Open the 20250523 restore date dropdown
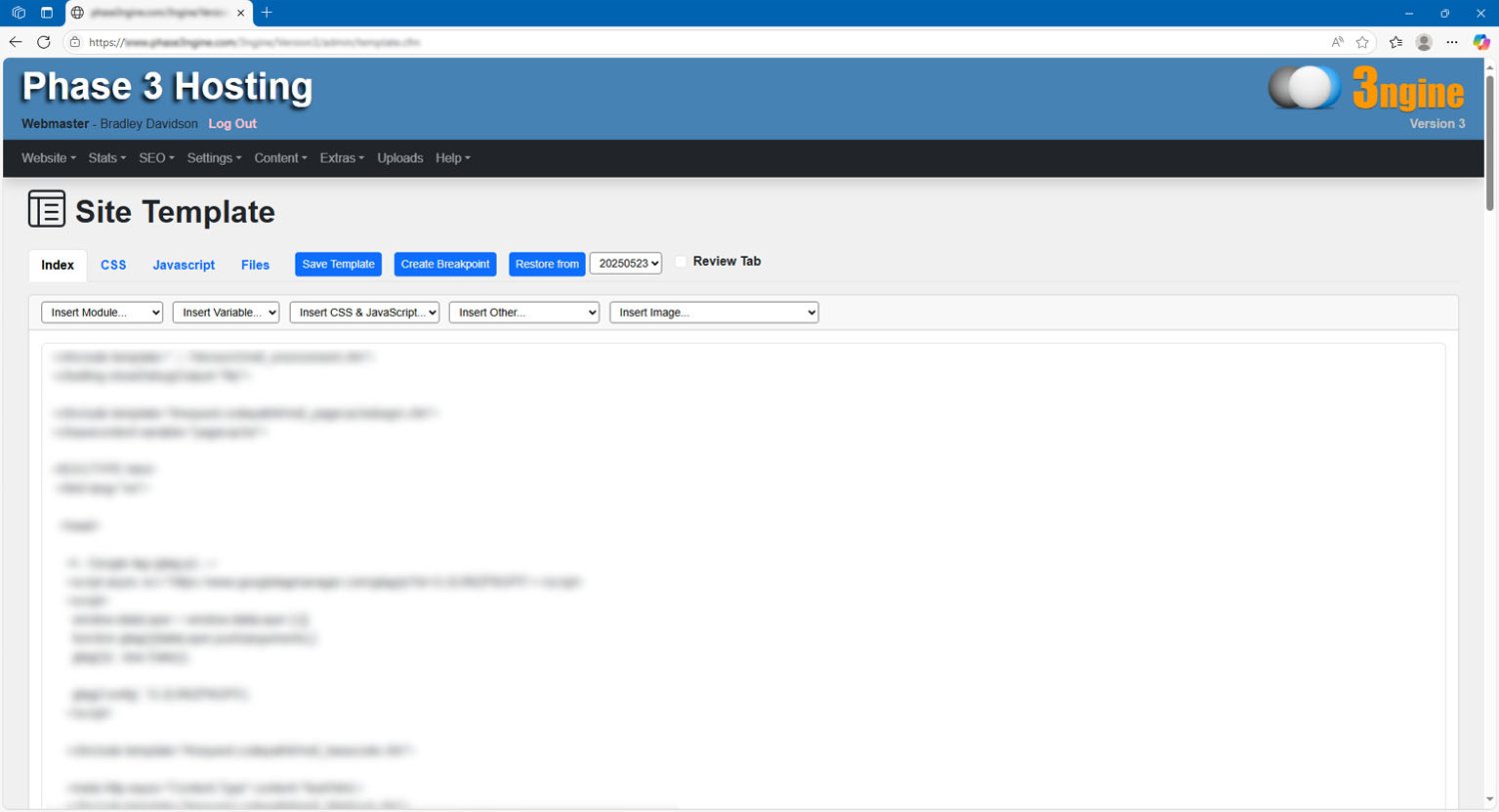Viewport: 1499px width, 812px height. pyautogui.click(x=626, y=264)
